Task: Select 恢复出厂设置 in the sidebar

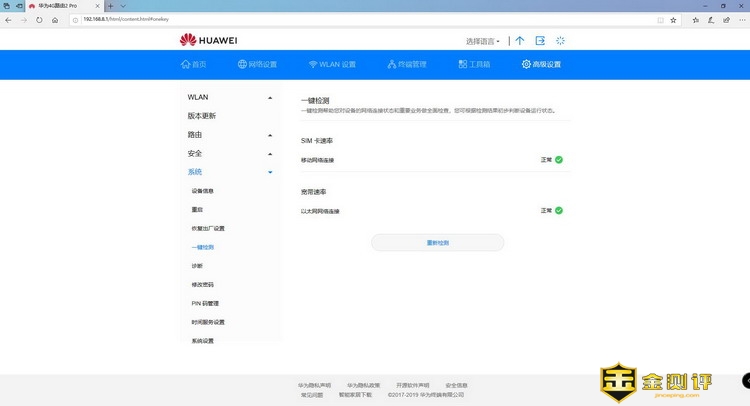Action: (x=208, y=228)
